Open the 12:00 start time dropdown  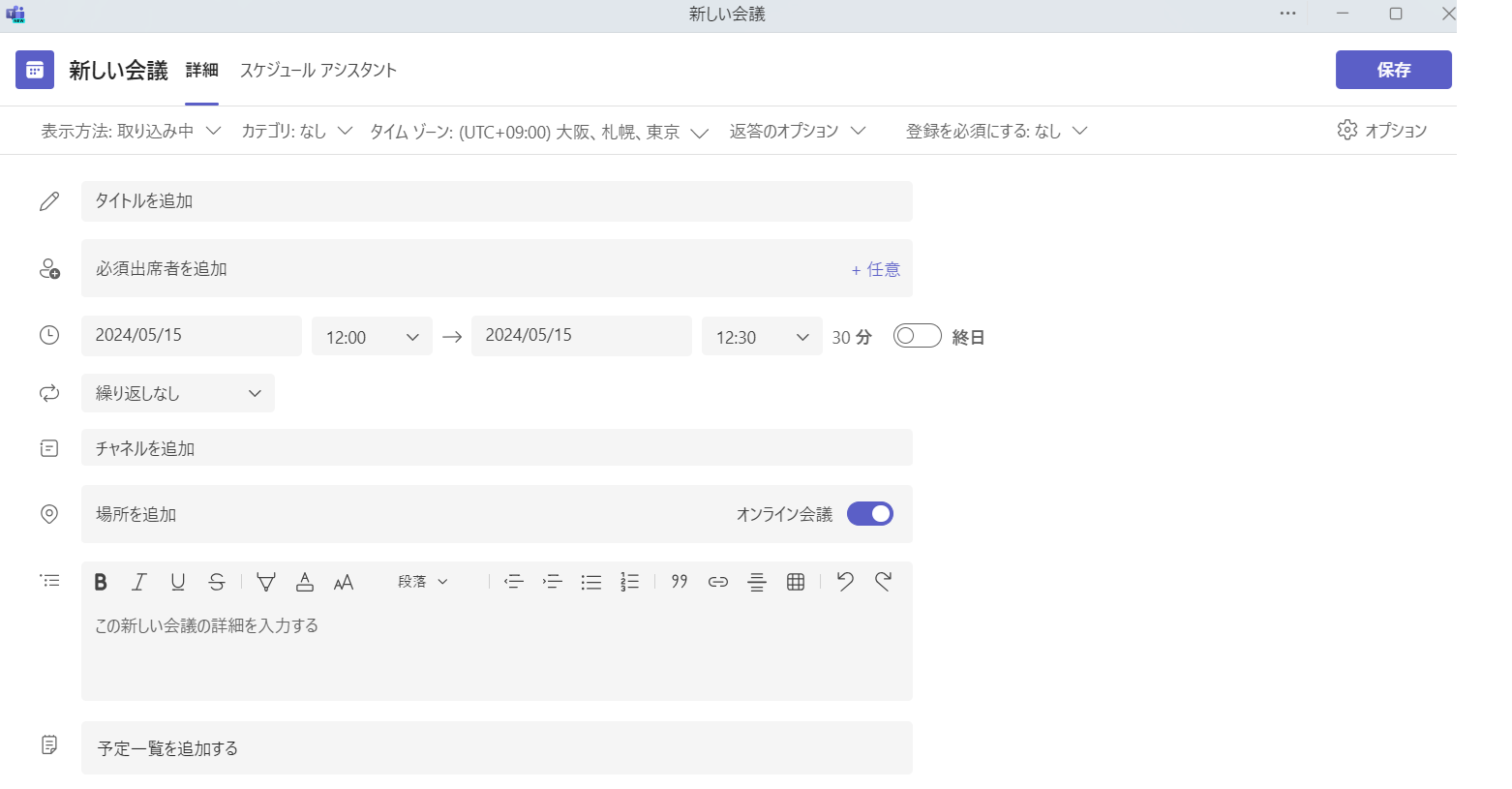pos(372,337)
